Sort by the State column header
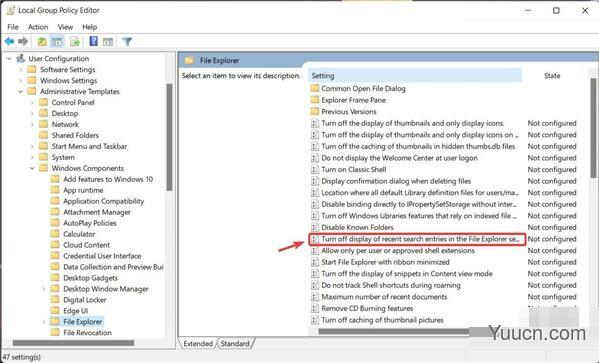 [x=552, y=76]
